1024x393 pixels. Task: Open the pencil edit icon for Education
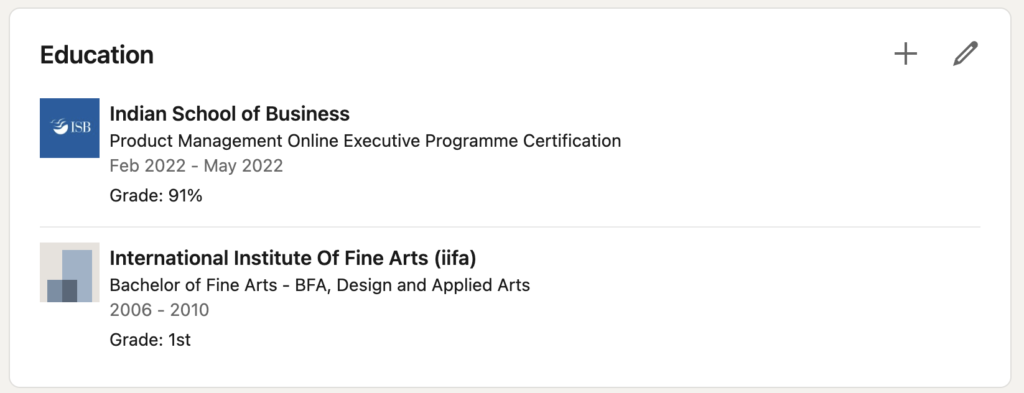point(965,54)
